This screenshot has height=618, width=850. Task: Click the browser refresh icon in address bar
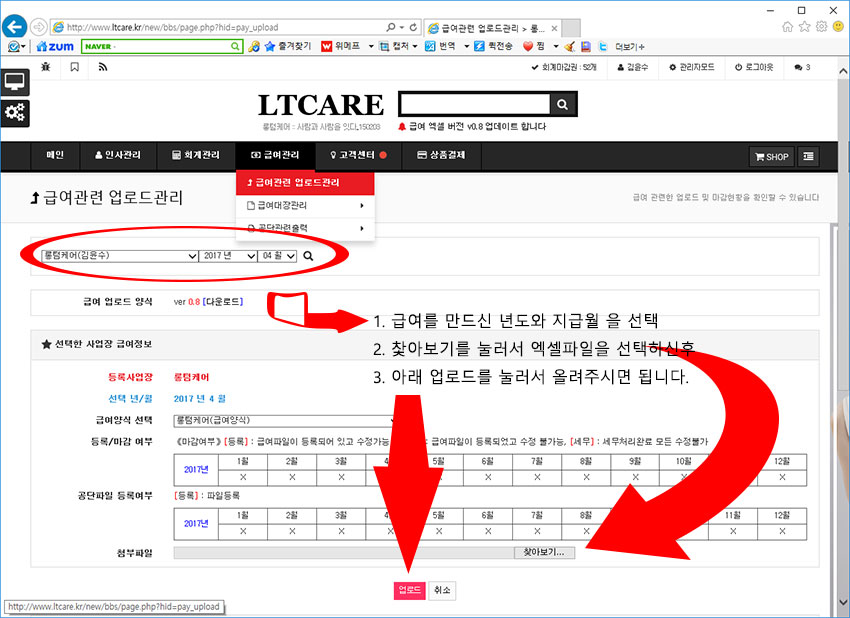415,27
